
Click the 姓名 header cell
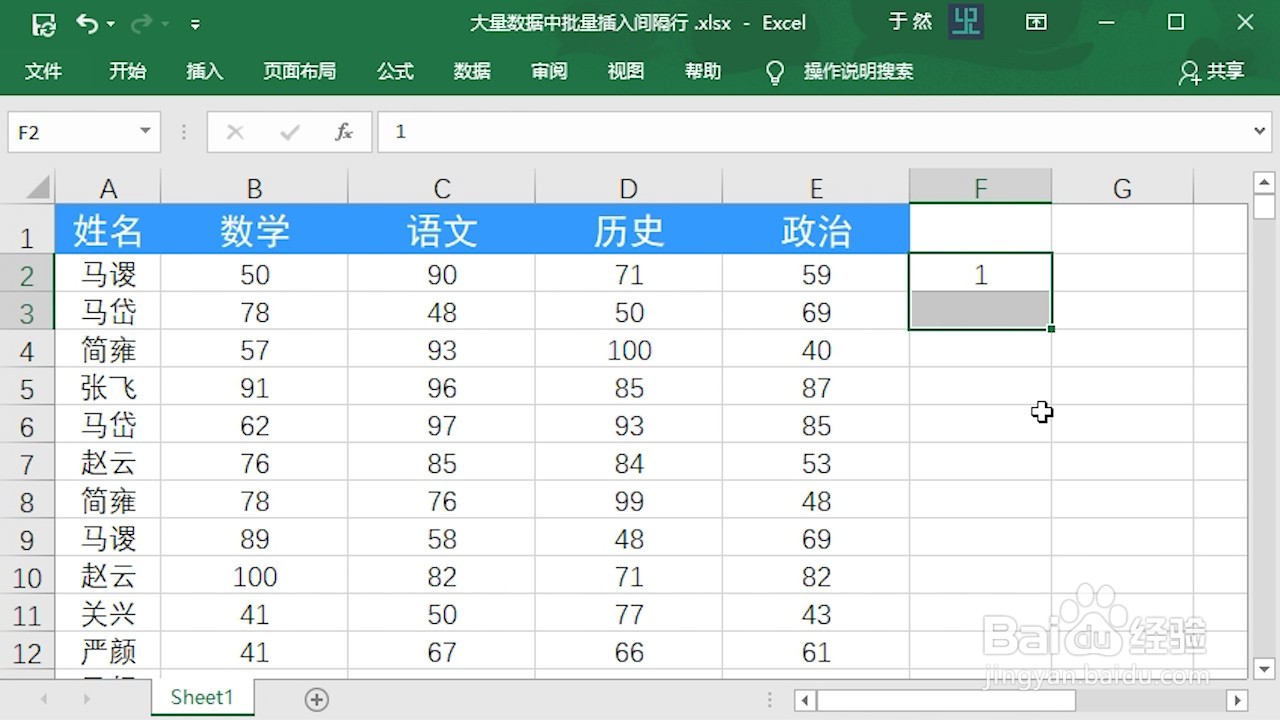[x=108, y=230]
